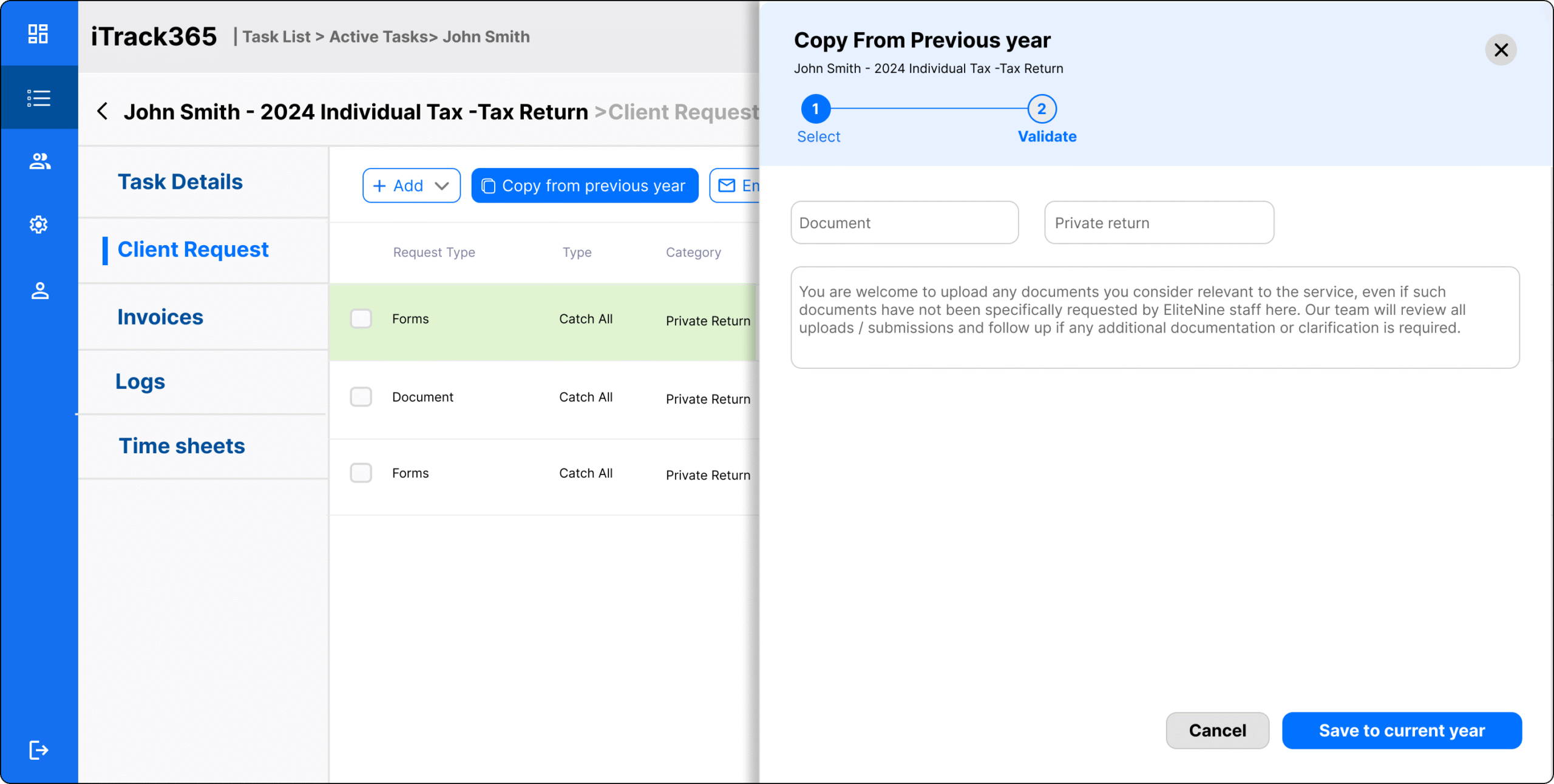Go back with the left arrow icon
Screen dimensions: 1554x784
[x=103, y=112]
